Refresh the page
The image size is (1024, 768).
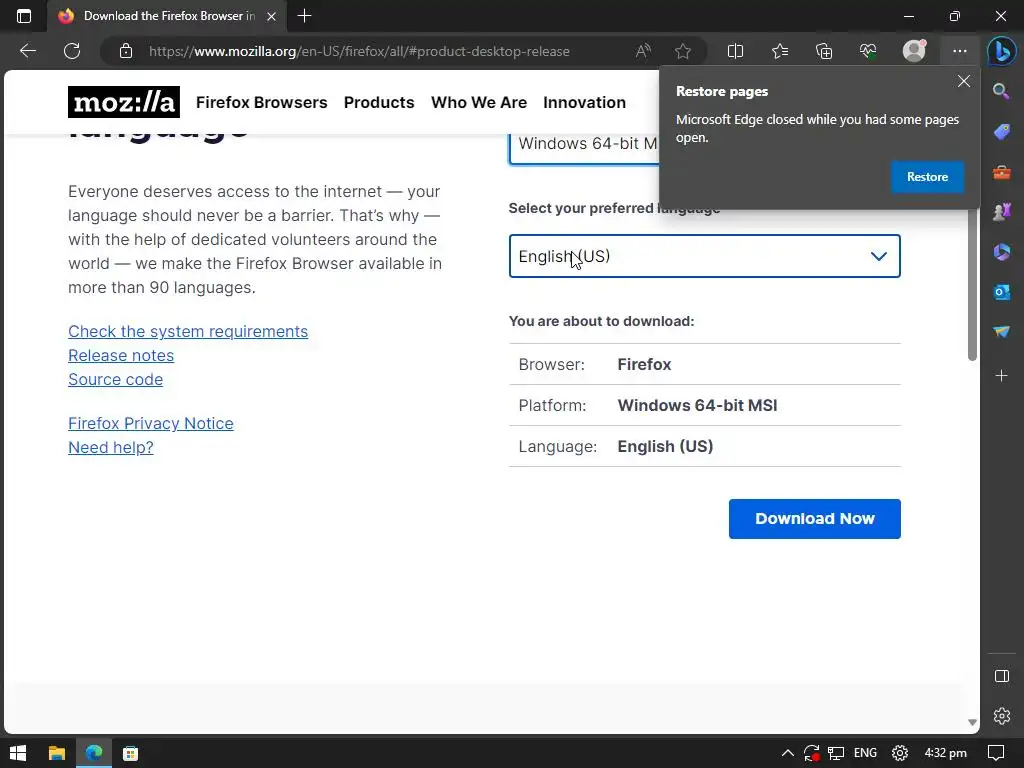click(x=72, y=51)
